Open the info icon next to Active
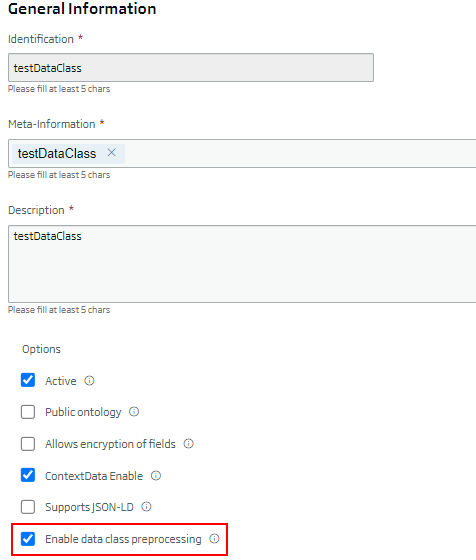This screenshot has height=560, width=476. [89, 381]
